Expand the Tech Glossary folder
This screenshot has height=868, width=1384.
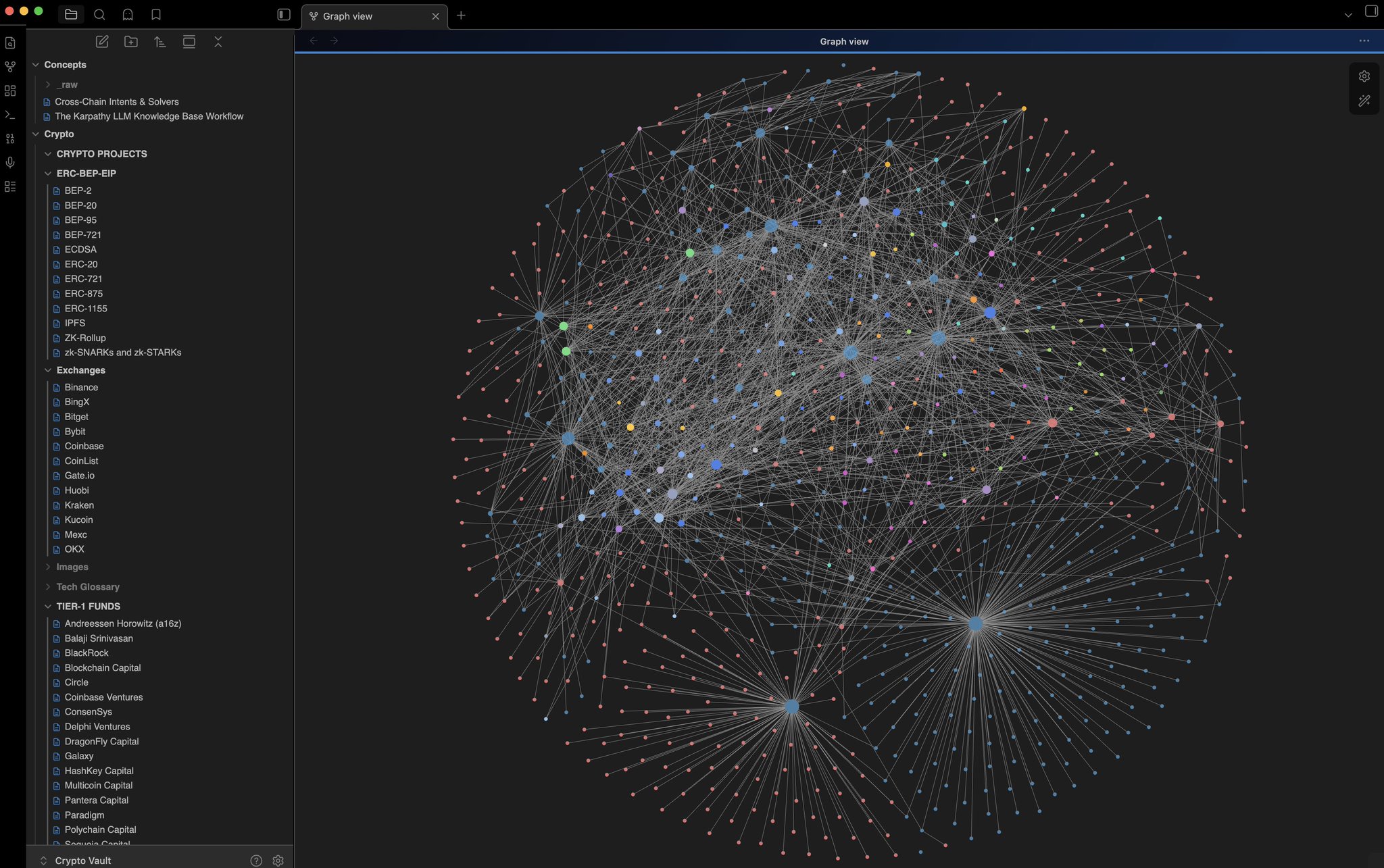pyautogui.click(x=88, y=587)
